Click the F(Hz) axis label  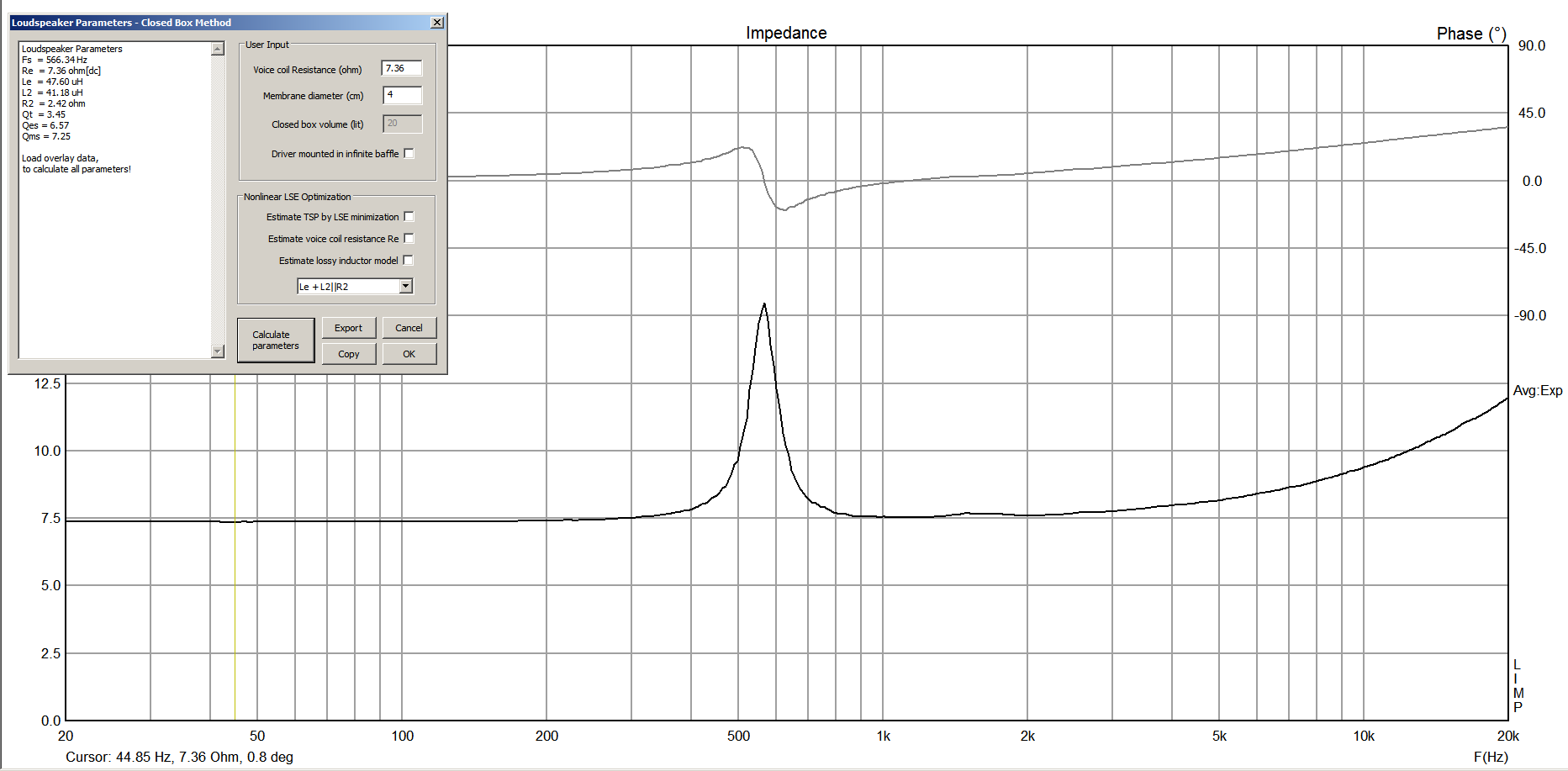coord(1491,757)
